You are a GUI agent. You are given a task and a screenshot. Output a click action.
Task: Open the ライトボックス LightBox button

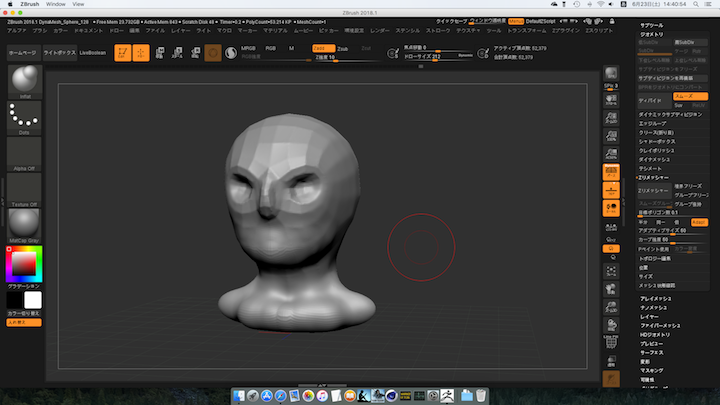tap(60, 53)
